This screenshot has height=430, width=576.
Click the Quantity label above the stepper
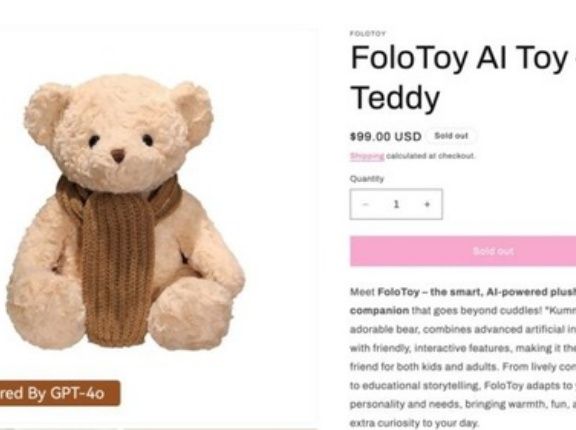367,179
